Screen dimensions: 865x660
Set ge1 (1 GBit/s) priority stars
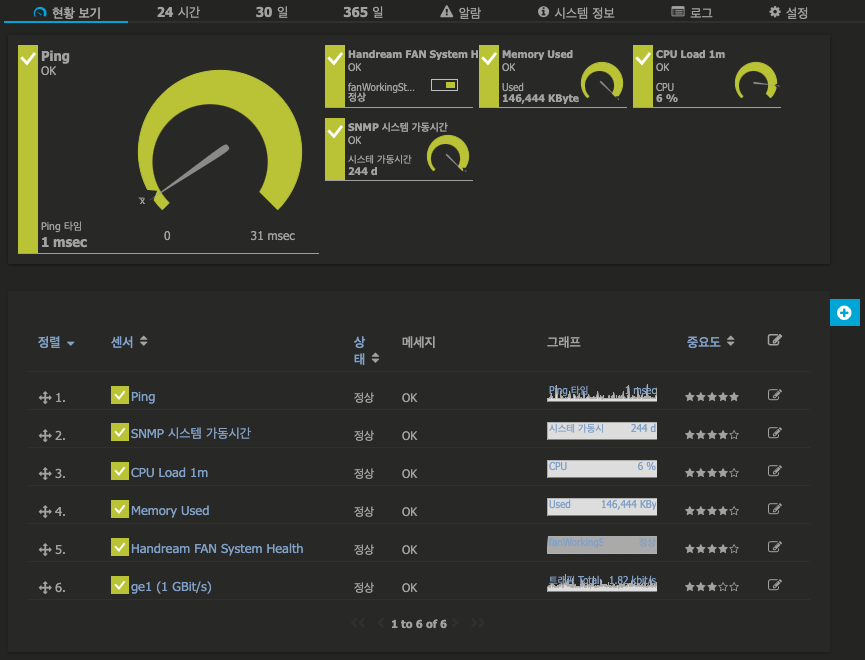pos(712,587)
